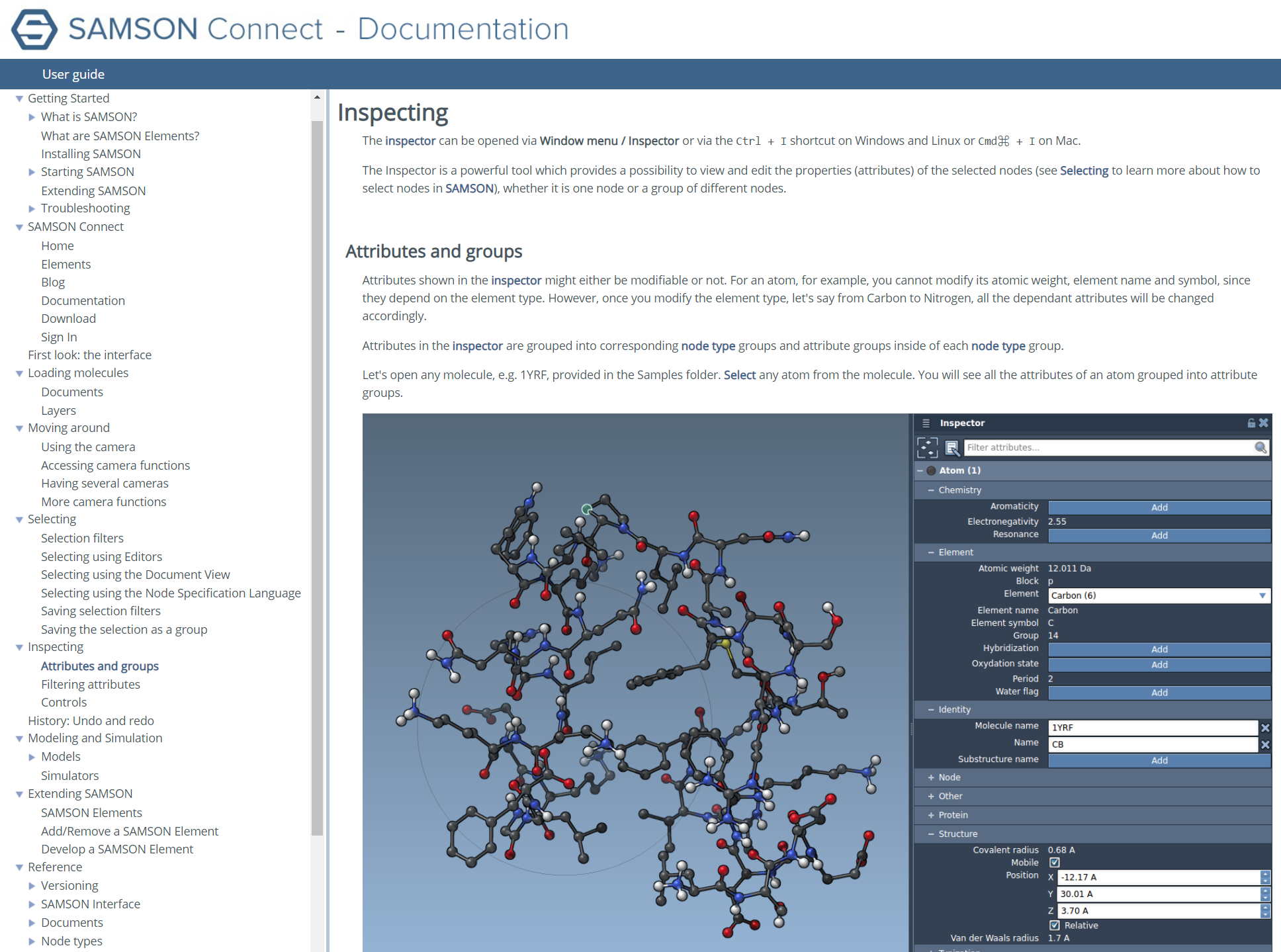1281x952 pixels.
Task: Expand the Other attribute group
Action: pyautogui.click(x=931, y=797)
